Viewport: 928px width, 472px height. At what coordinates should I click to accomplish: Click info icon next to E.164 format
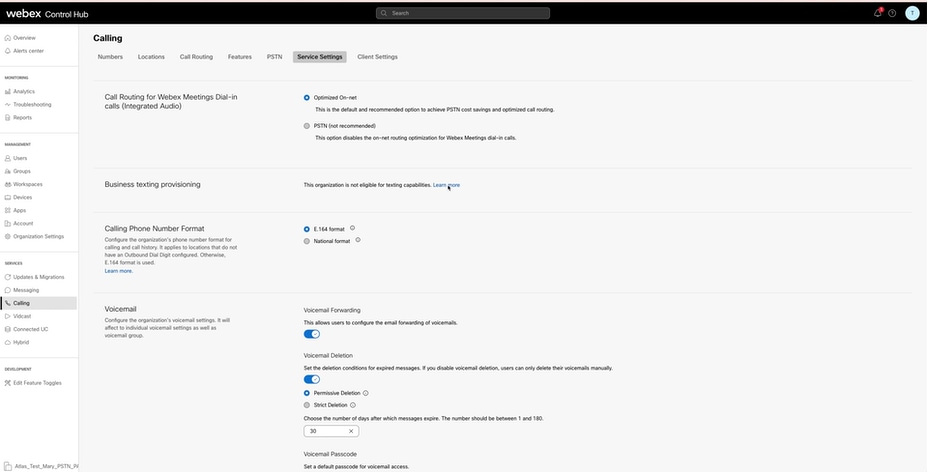coord(352,228)
